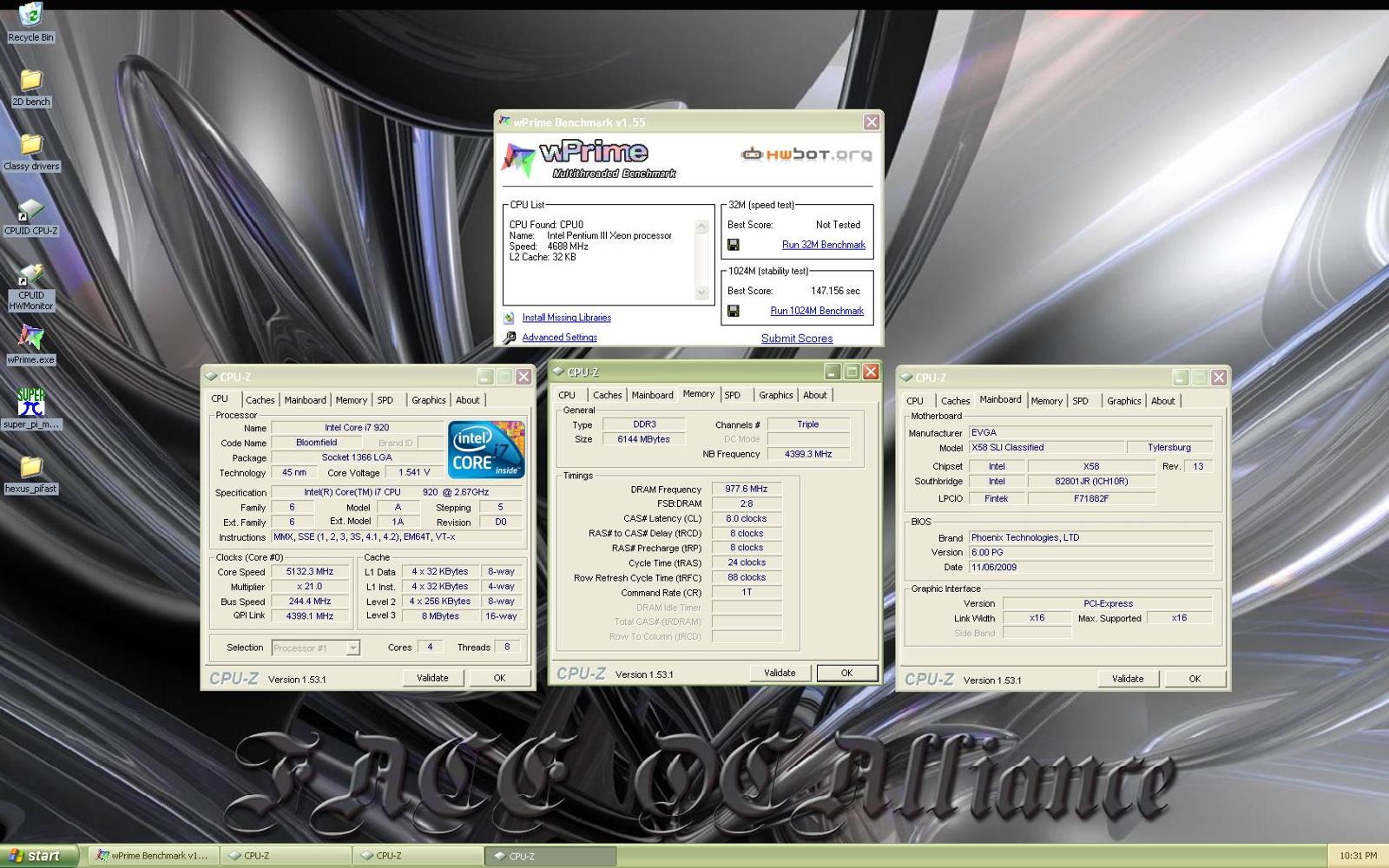This screenshot has height=868, width=1389.
Task: Open the 2D bench folder icon
Action: pyautogui.click(x=30, y=88)
